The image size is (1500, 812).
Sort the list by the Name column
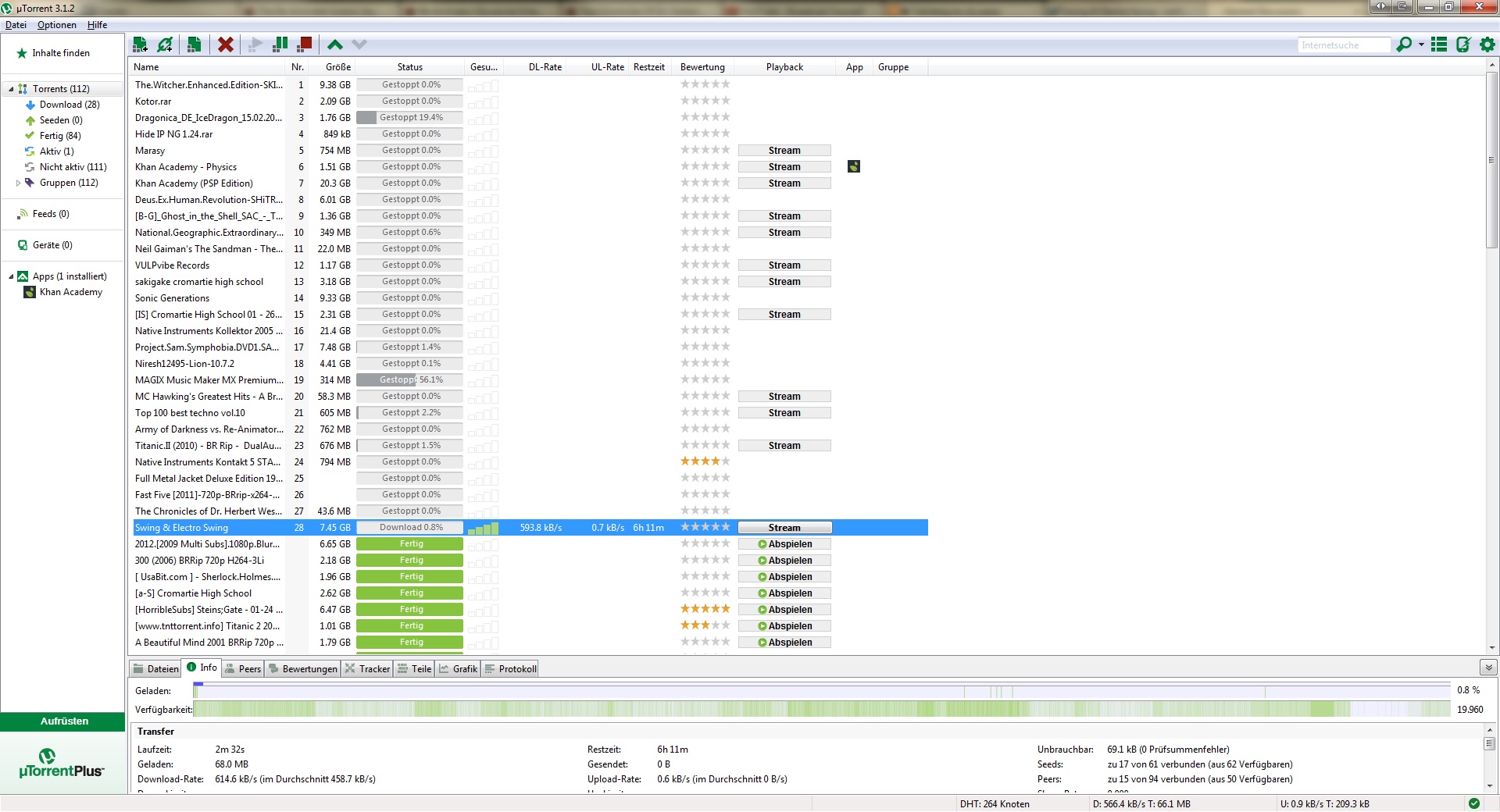(x=208, y=67)
